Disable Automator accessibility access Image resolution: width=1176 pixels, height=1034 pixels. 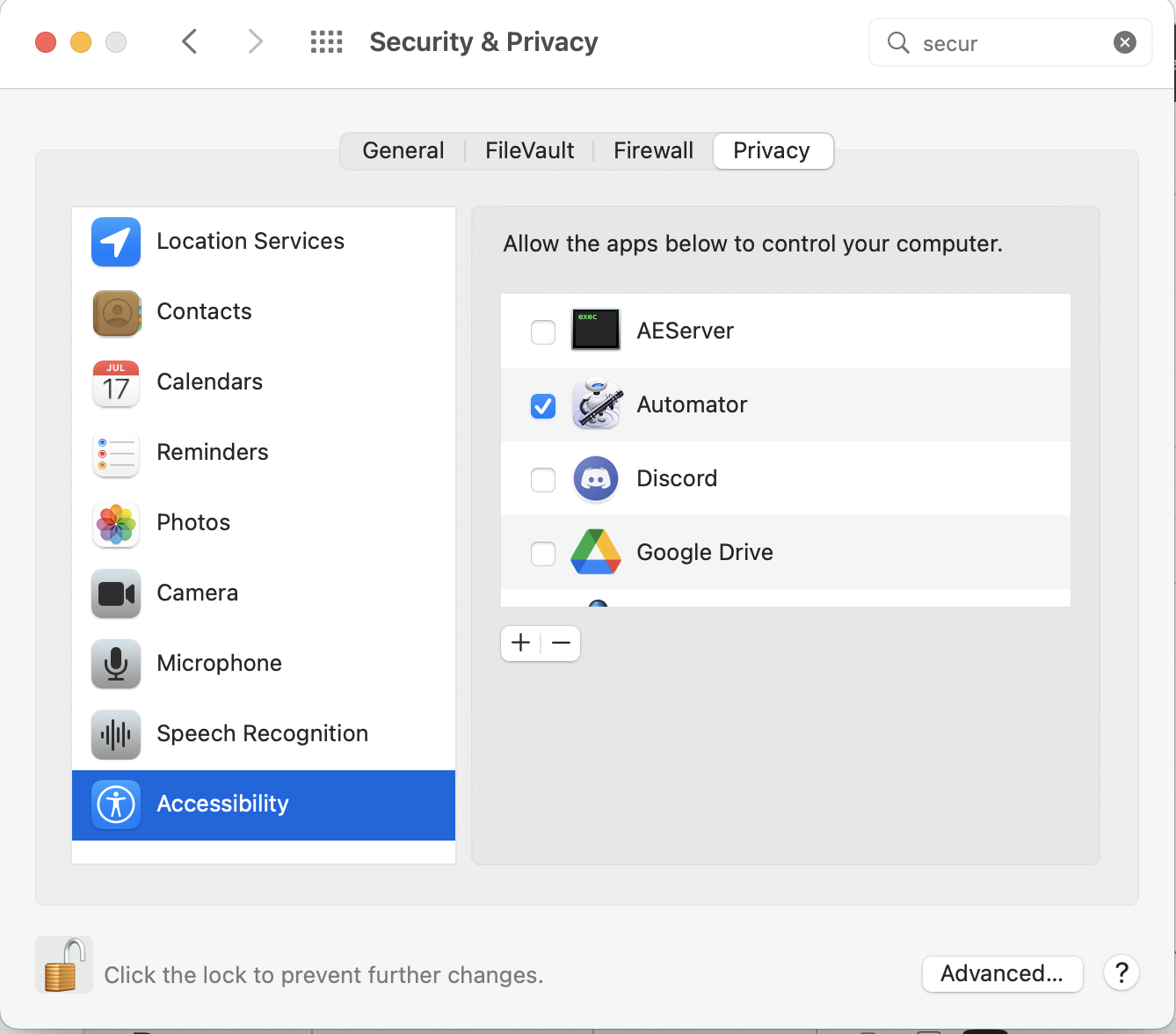point(542,405)
